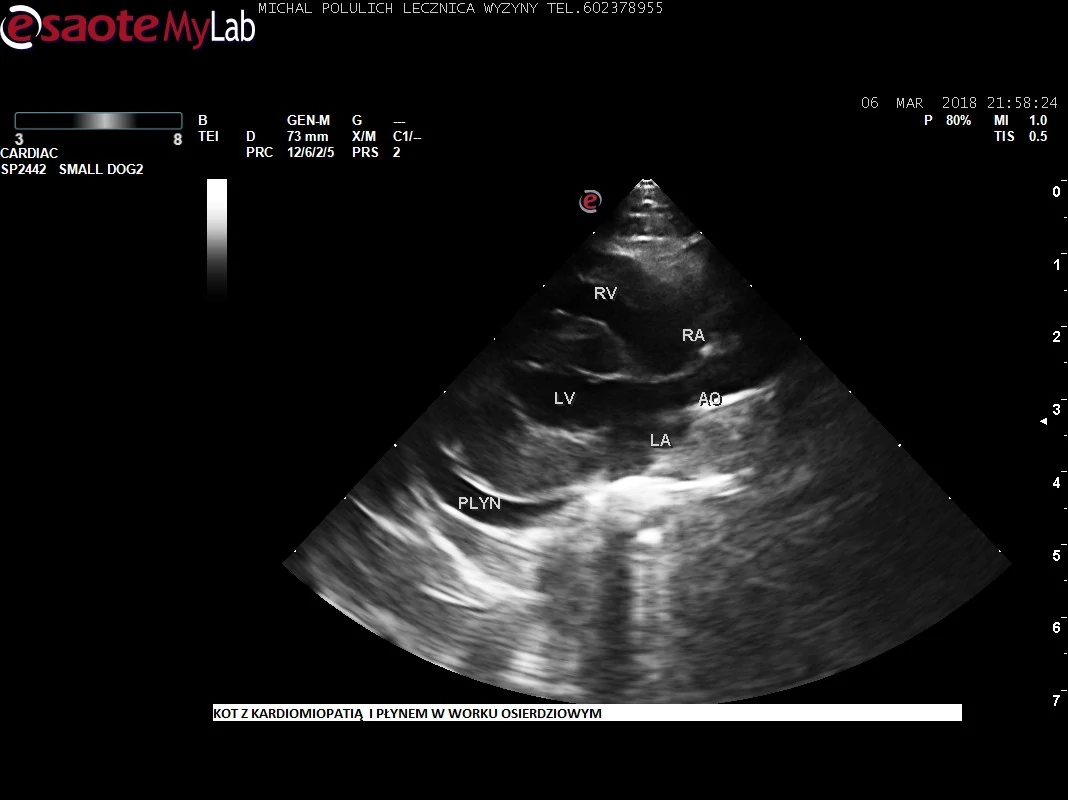The image size is (1068, 800).
Task: Click the TEI mode label
Action: [x=208, y=136]
